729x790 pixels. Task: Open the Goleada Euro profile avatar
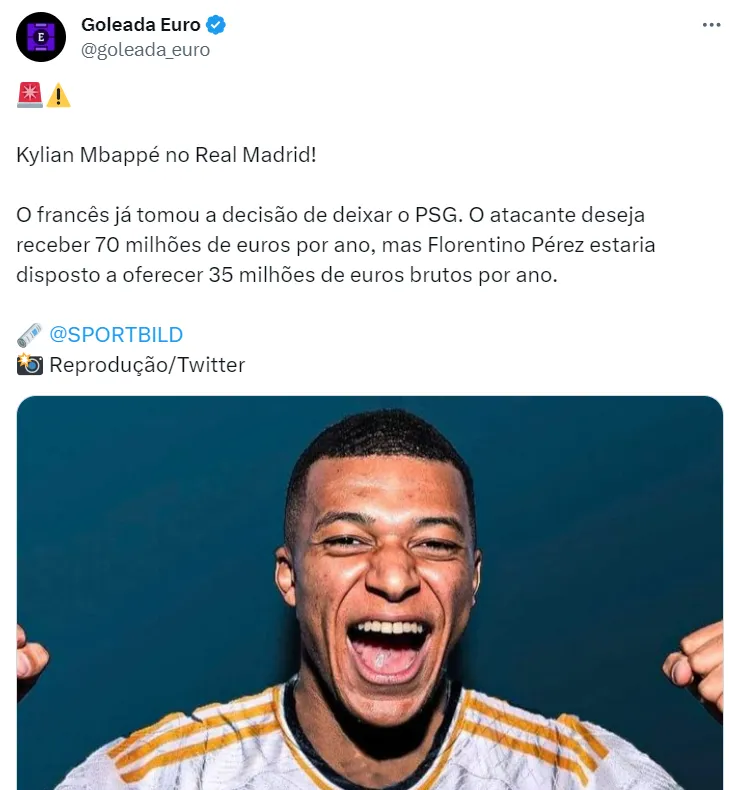[x=41, y=37]
